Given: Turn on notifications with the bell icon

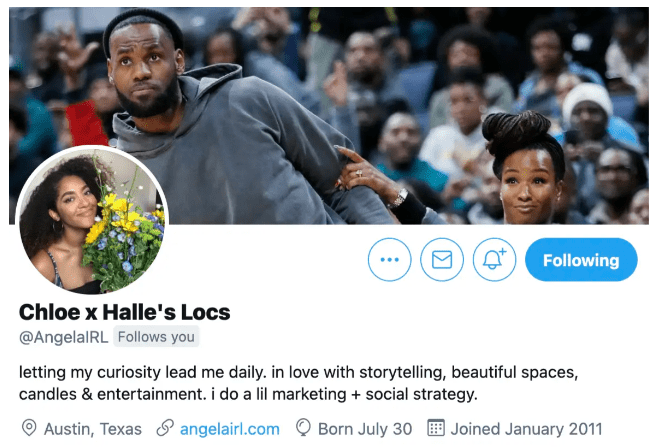Looking at the screenshot, I should point(494,259).
